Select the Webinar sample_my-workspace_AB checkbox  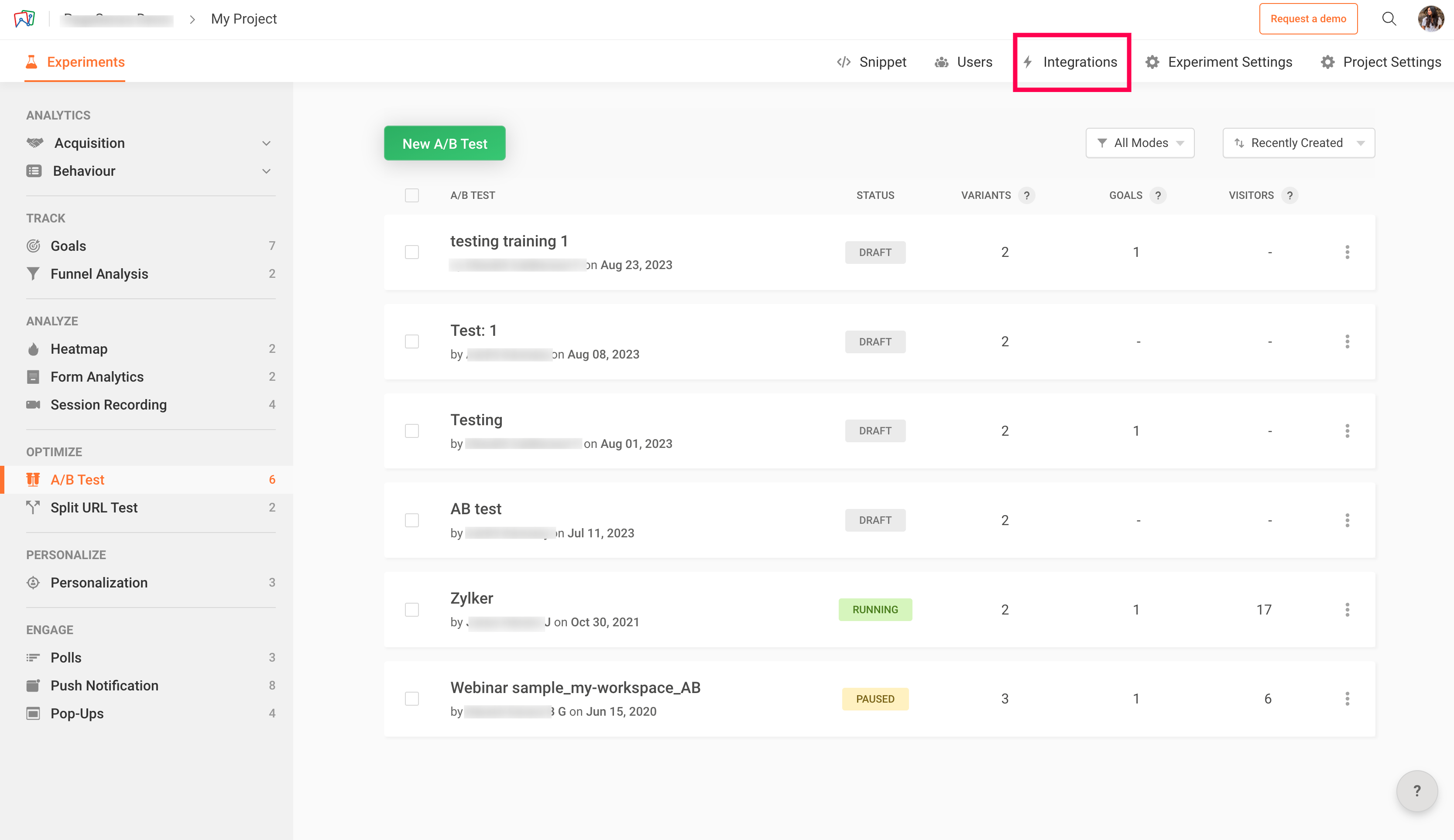pos(412,699)
